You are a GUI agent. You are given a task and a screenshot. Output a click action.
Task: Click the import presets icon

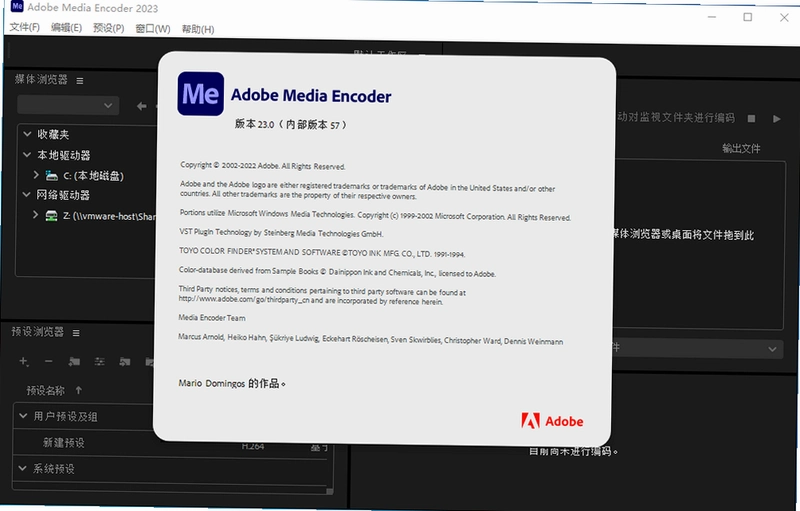[x=124, y=362]
